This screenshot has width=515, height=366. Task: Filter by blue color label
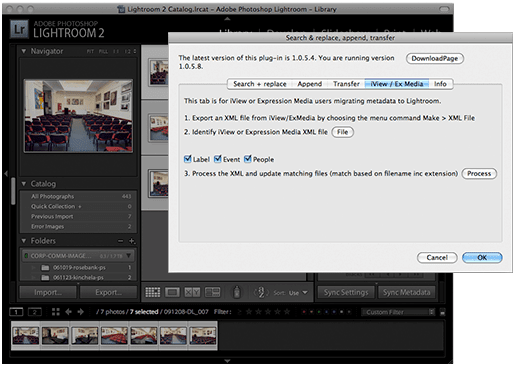[x=327, y=312]
